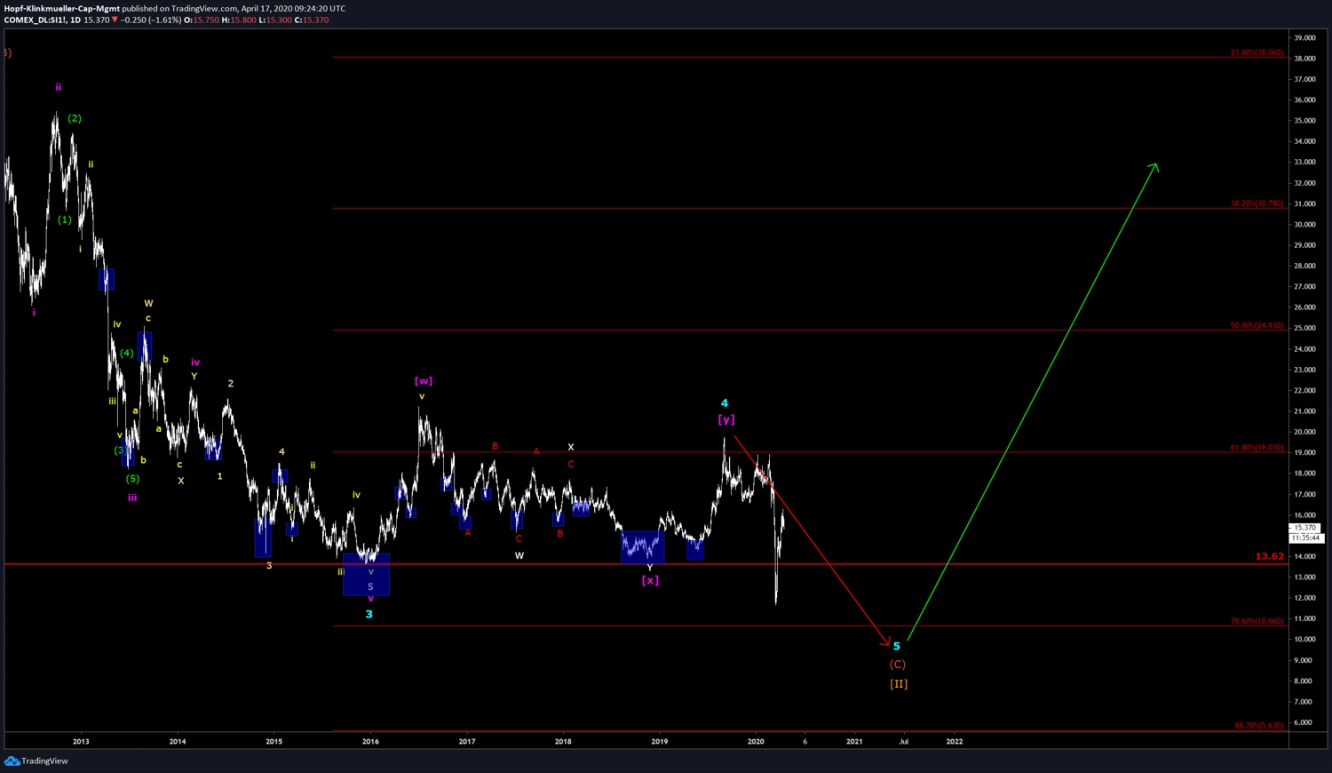The height and width of the screenshot is (773, 1332).
Task: Select the cyan wave 3 label
Action: tap(369, 614)
